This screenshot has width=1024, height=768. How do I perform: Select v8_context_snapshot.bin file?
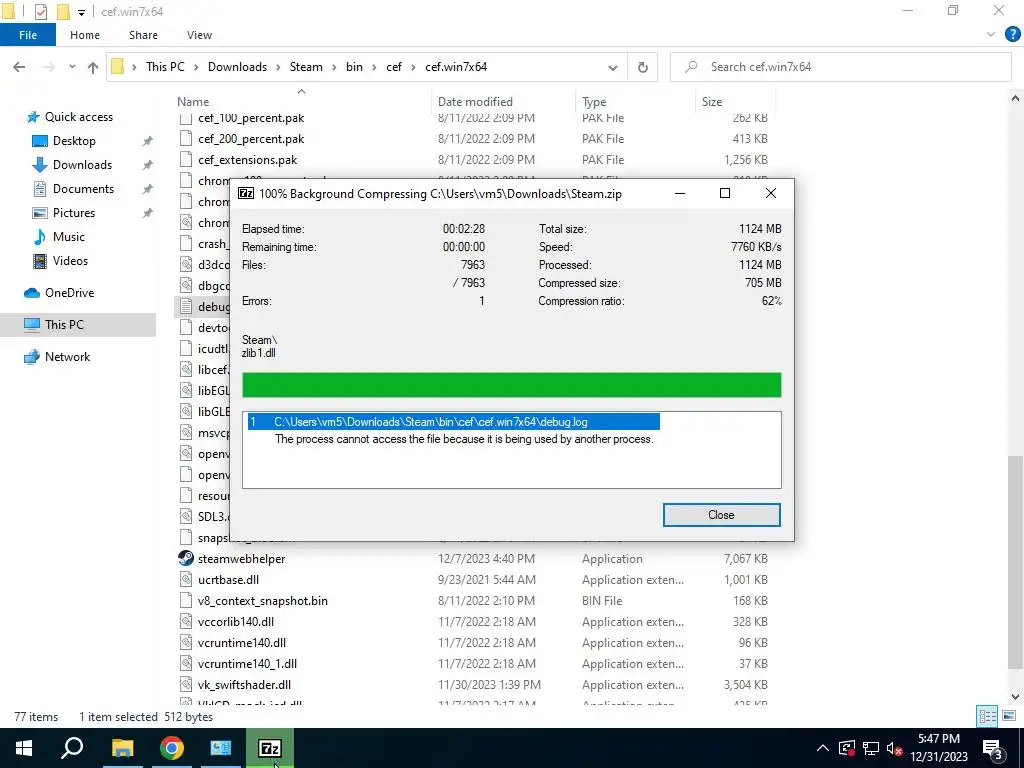coord(263,600)
